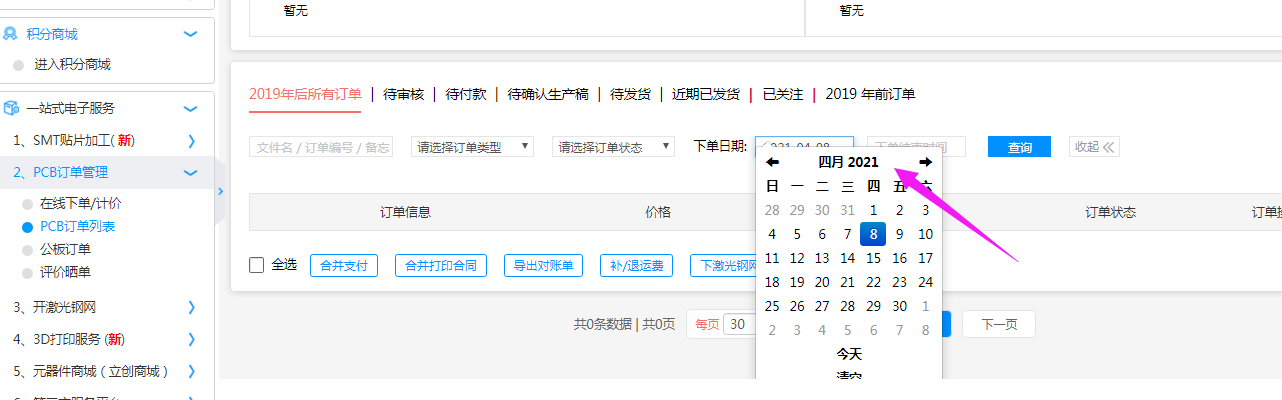Pick day 17 in April calendar
This screenshot has height=400, width=1282.
925,259
